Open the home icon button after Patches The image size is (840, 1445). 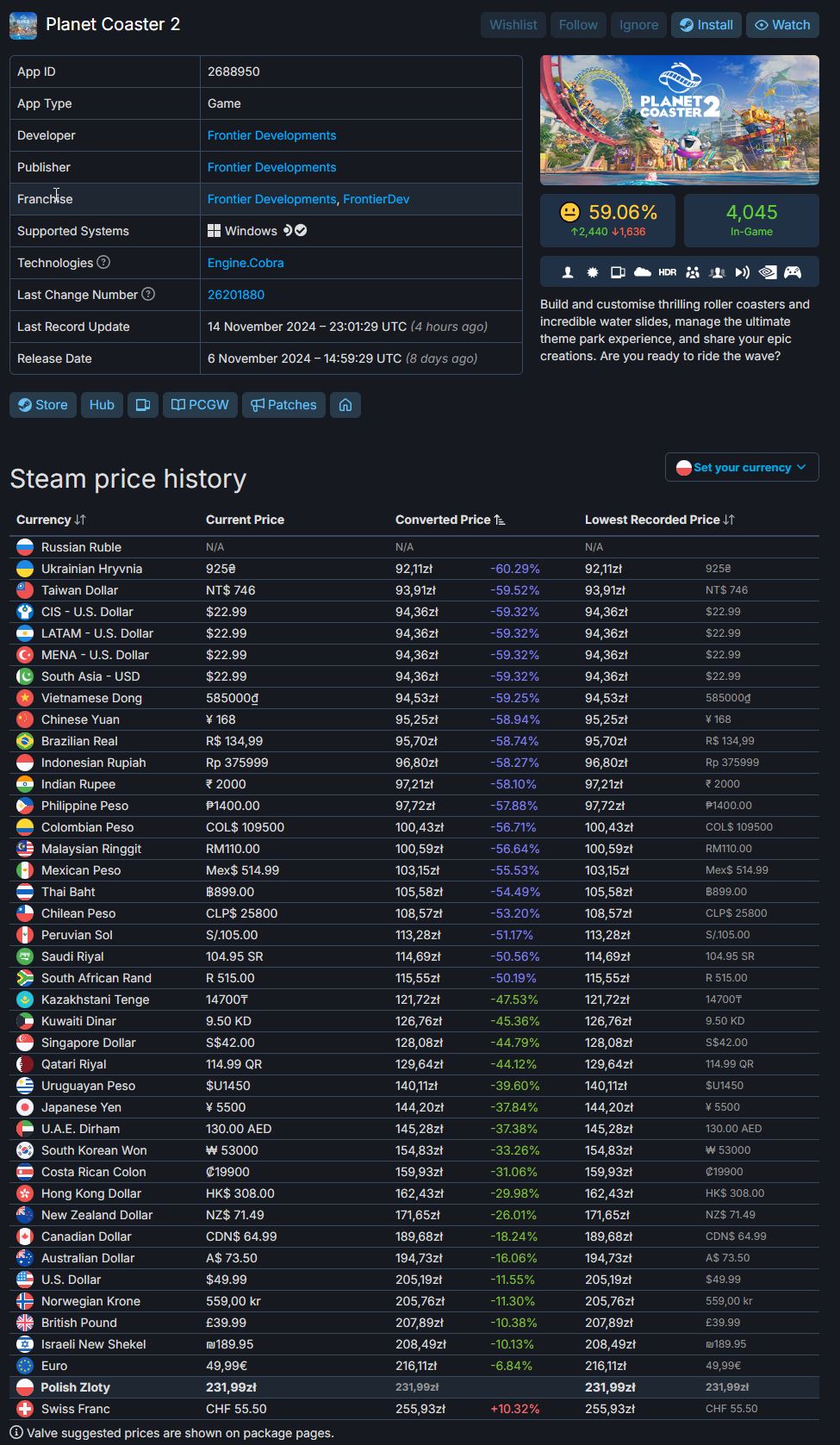point(345,405)
